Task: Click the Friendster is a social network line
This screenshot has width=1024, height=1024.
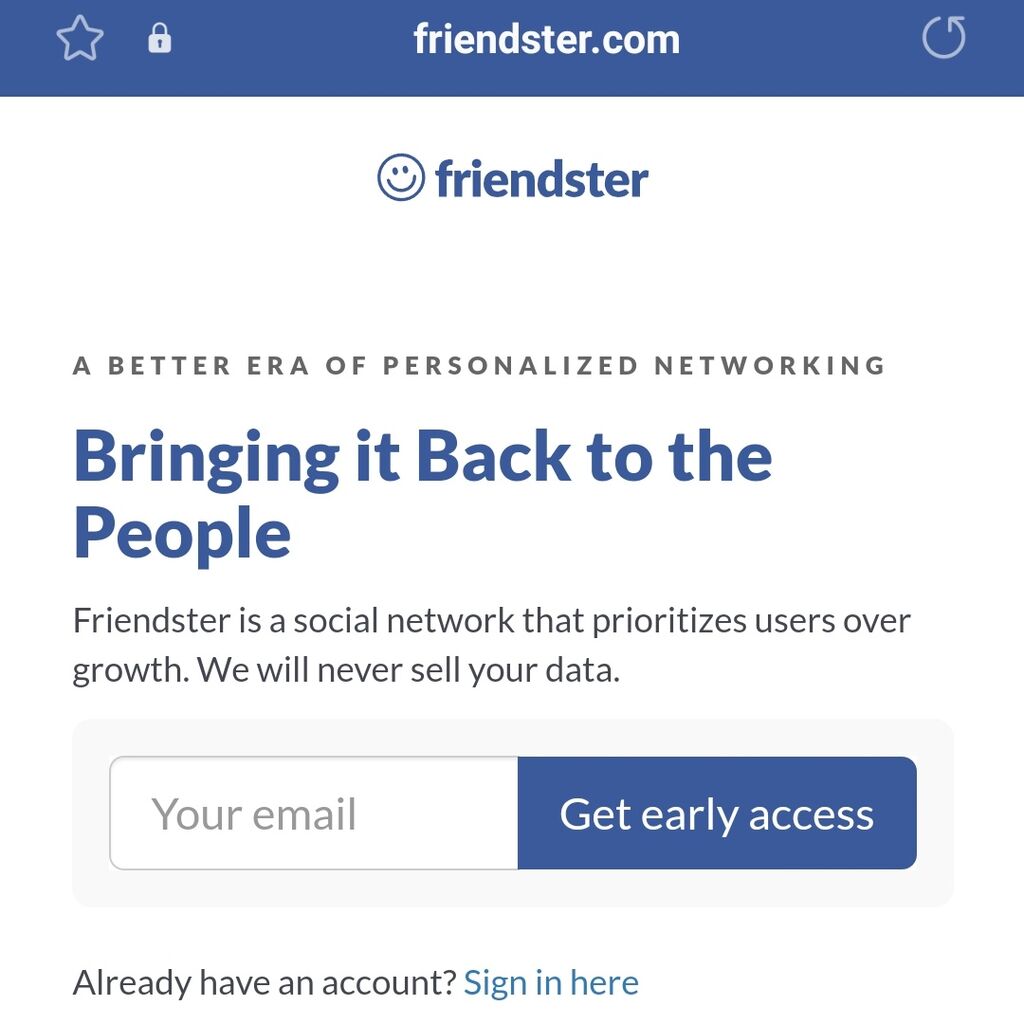Action: (x=491, y=620)
